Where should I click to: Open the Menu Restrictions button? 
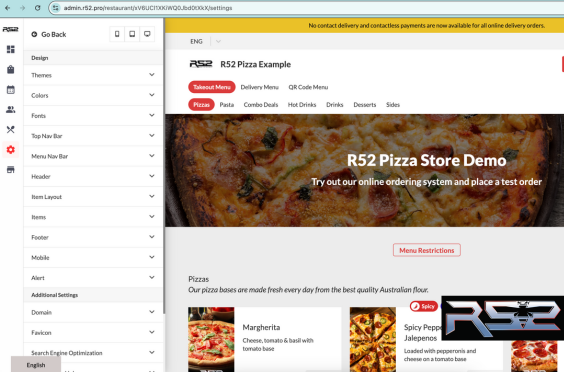pyautogui.click(x=427, y=250)
